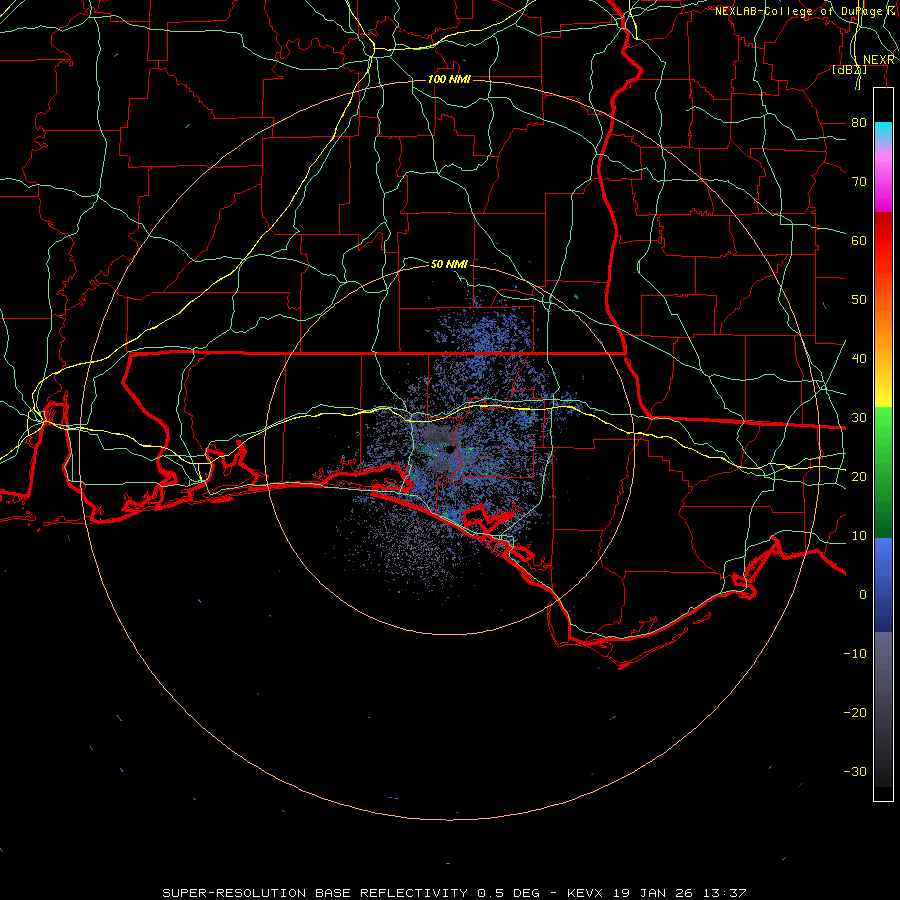Click the -20 dBZ scale label
900x900 pixels.
(855, 712)
